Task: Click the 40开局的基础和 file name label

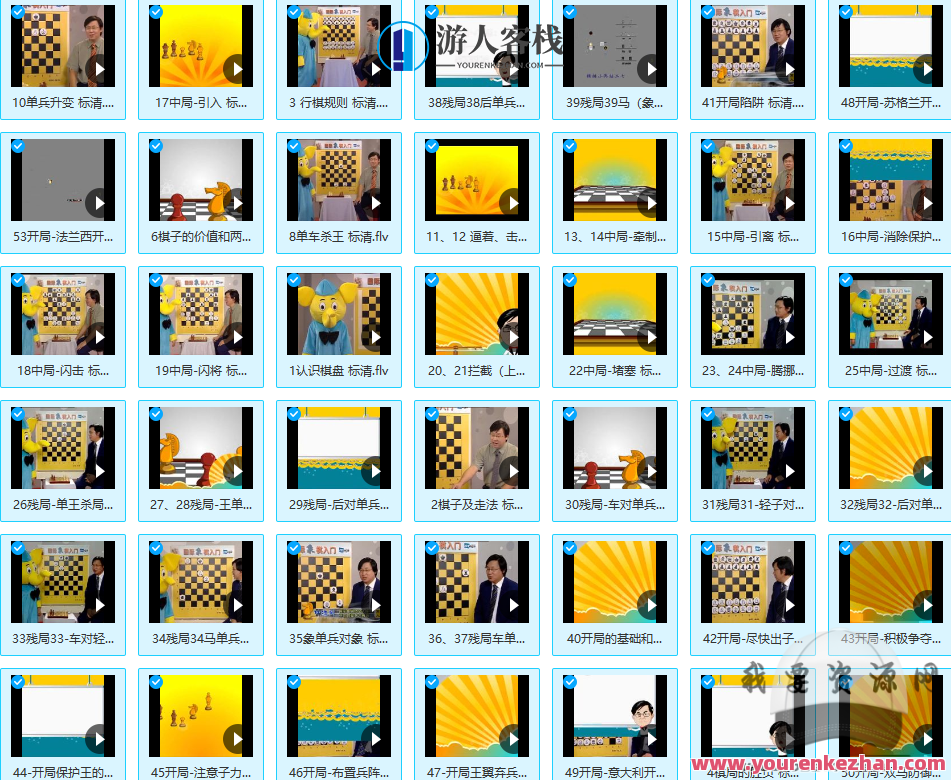Action: pyautogui.click(x=614, y=639)
